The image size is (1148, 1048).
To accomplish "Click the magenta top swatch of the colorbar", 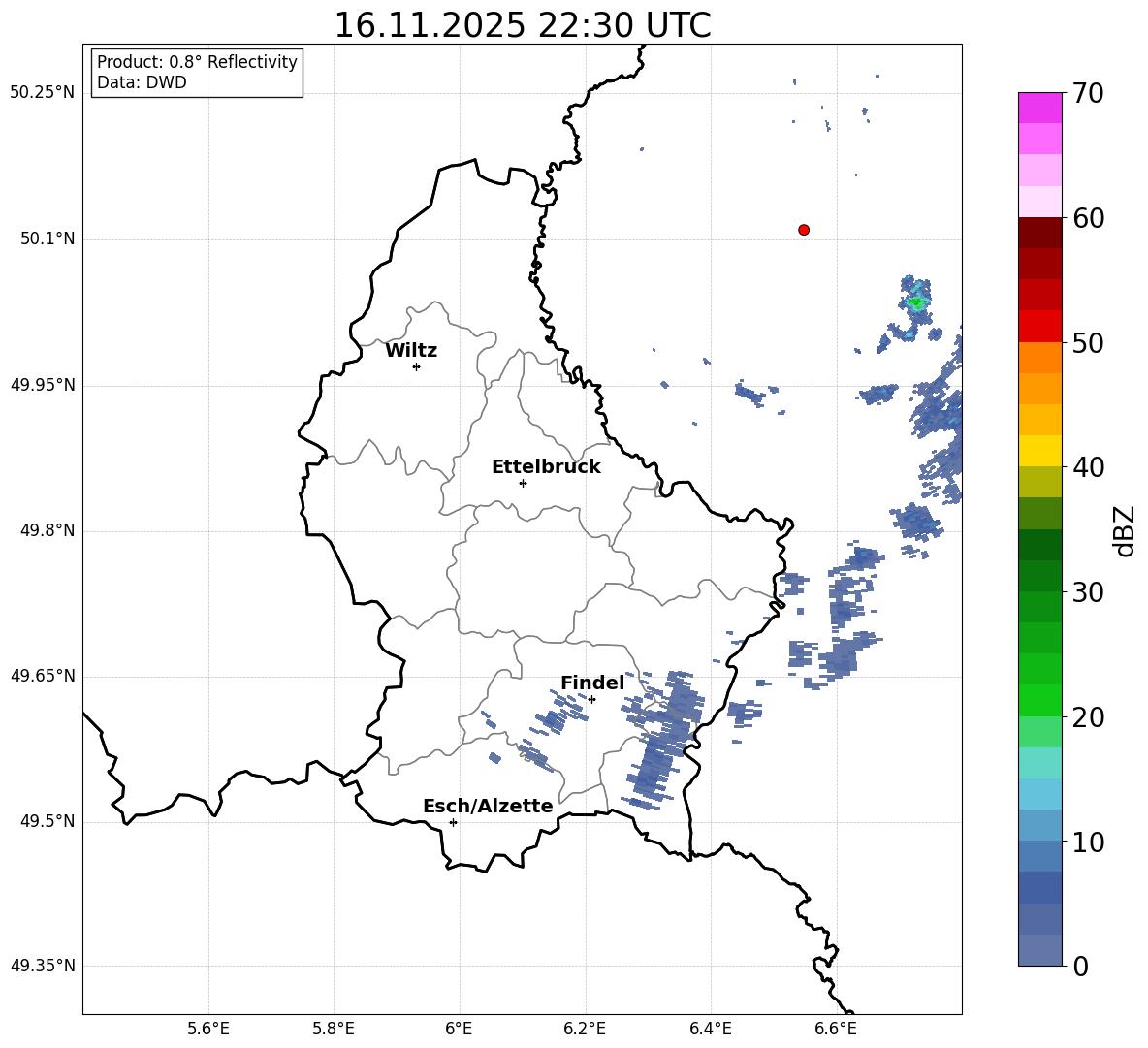I will 1040,109.
